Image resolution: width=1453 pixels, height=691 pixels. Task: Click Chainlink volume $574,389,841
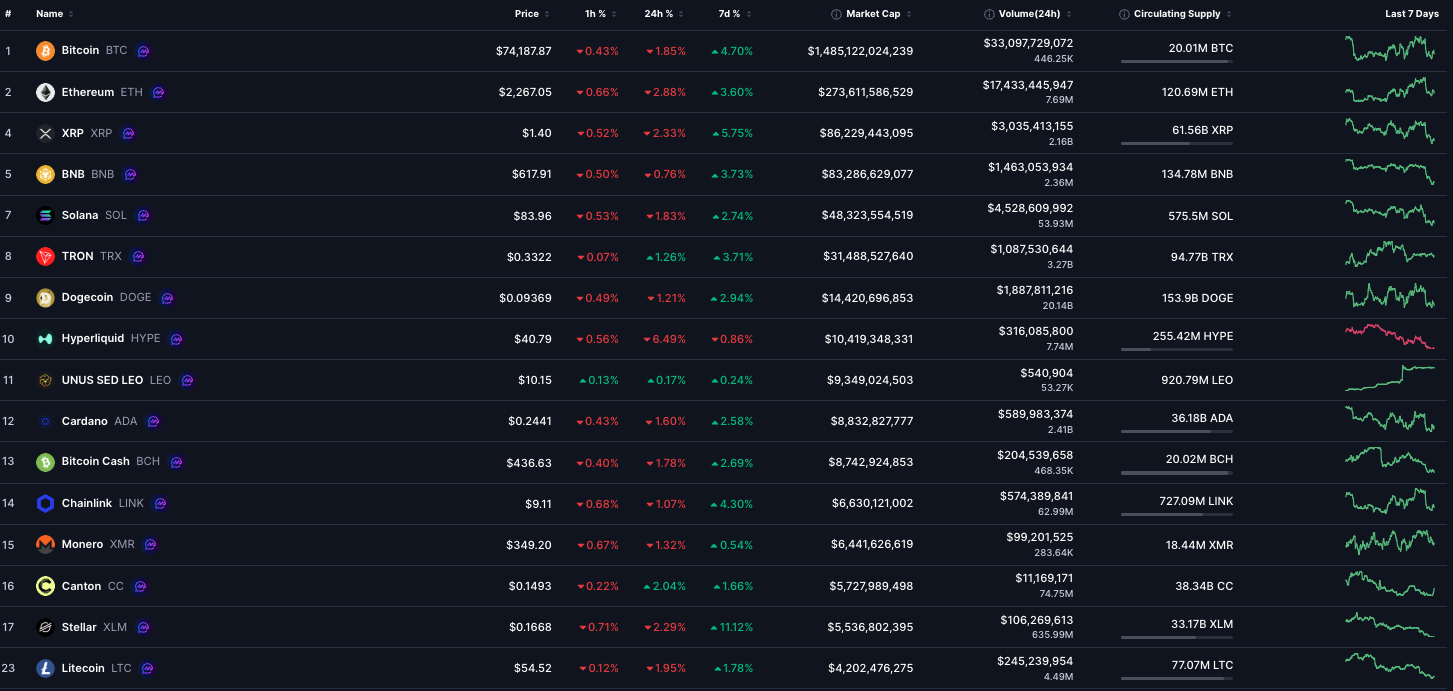(x=1036, y=496)
